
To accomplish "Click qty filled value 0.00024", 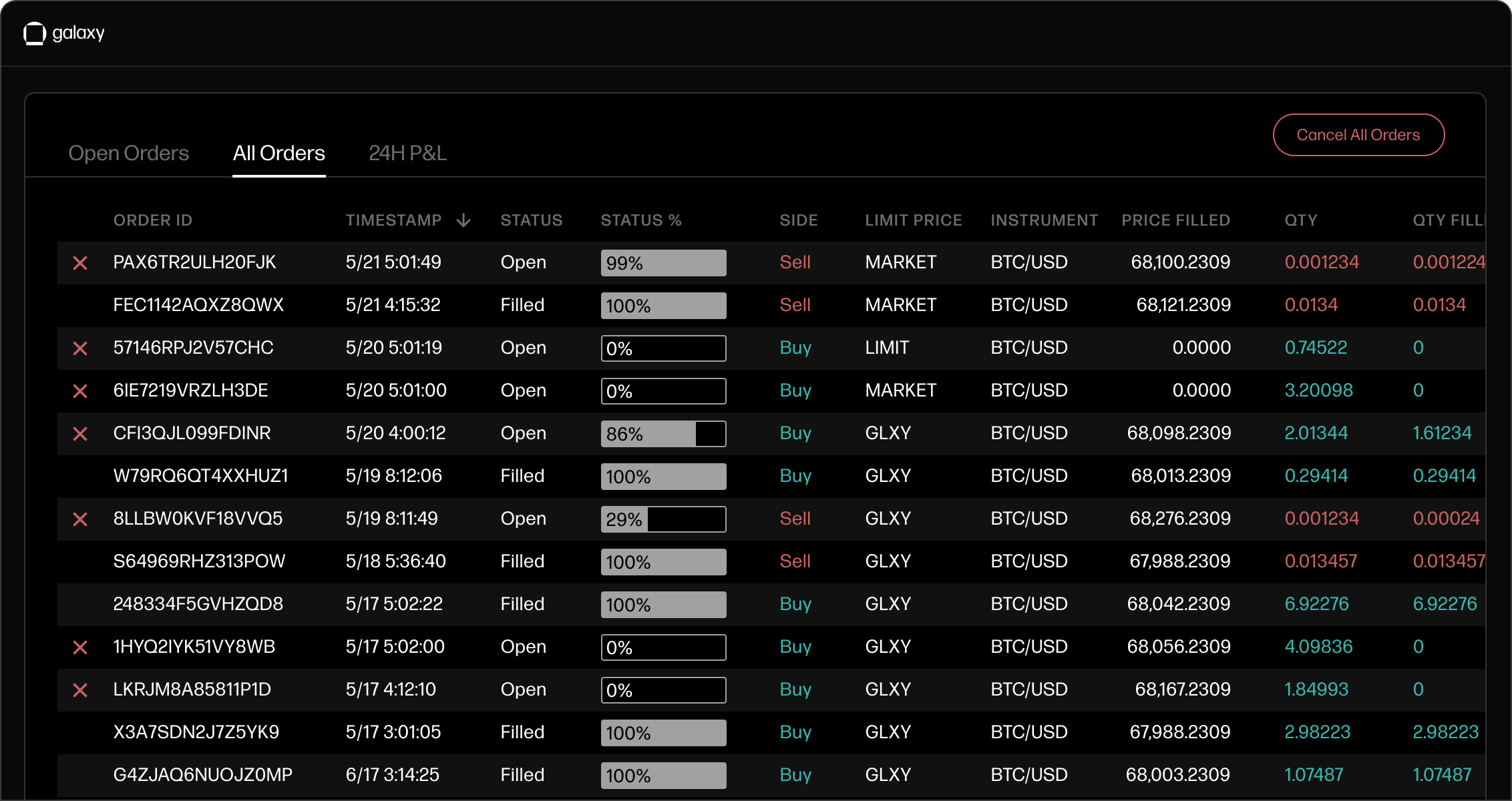I will tap(1447, 519).
